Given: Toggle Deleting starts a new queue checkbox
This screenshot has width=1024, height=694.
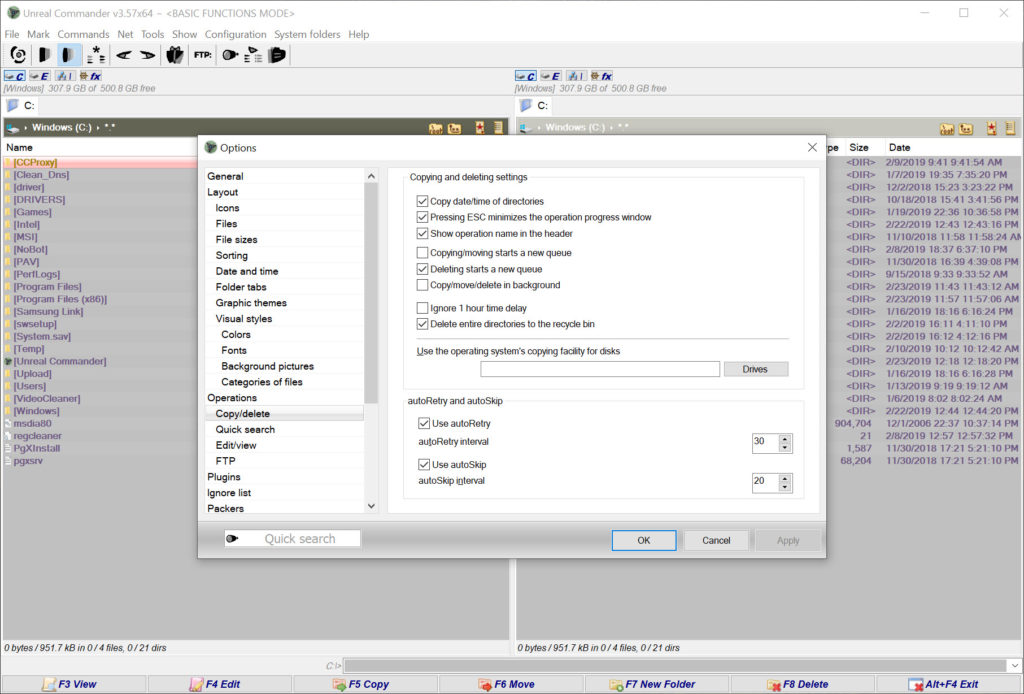Looking at the screenshot, I should pyautogui.click(x=422, y=269).
